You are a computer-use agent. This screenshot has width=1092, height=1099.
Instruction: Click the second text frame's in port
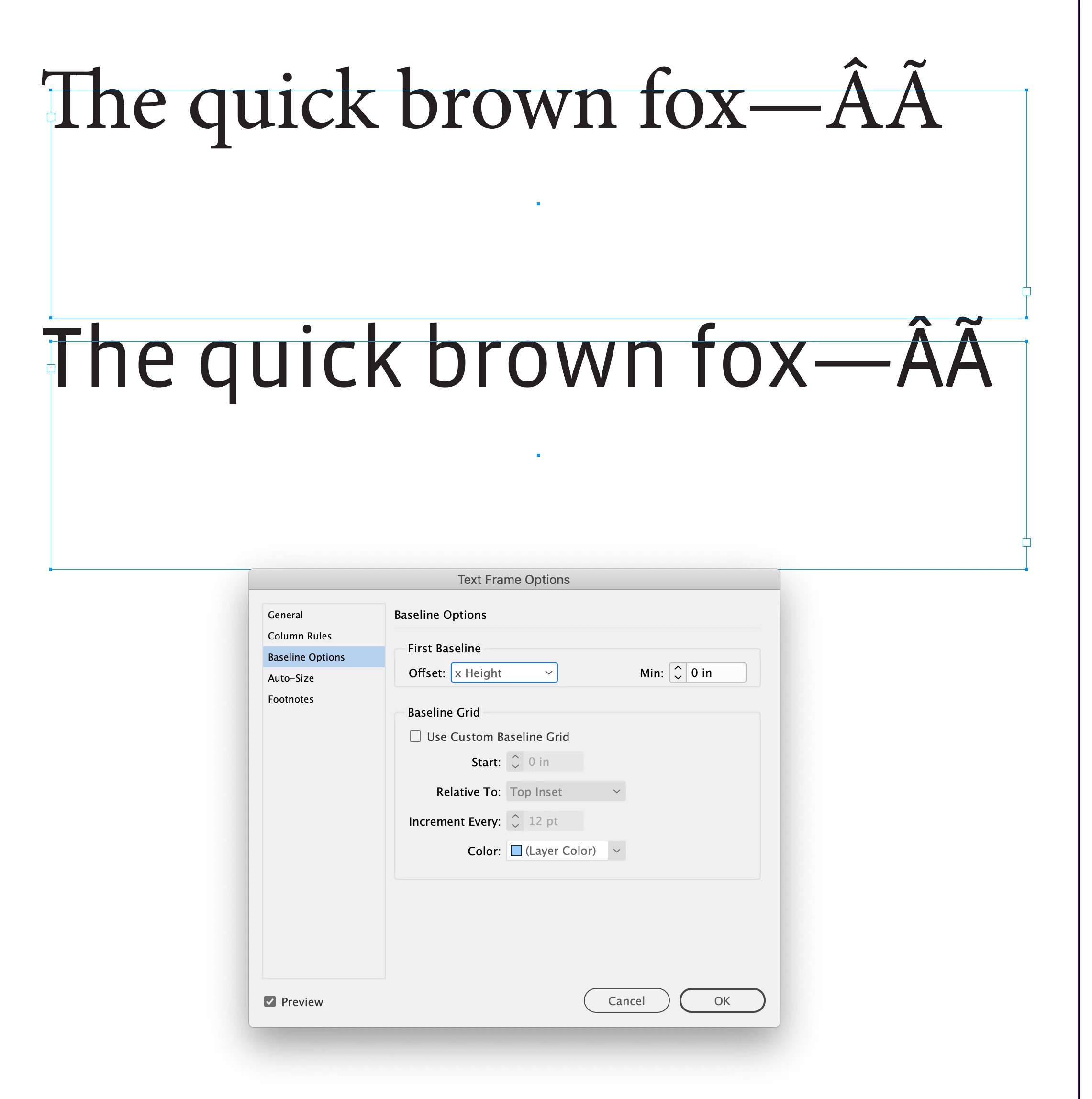[x=51, y=369]
